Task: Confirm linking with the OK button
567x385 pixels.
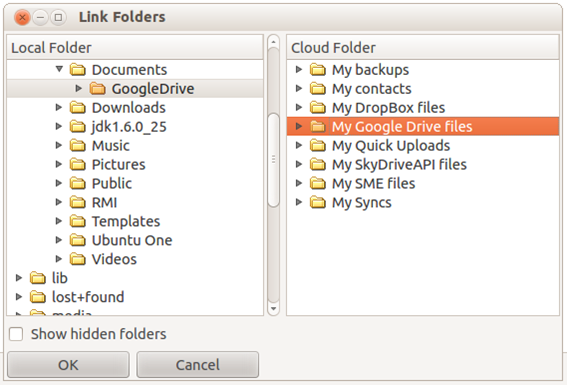Action: point(68,365)
